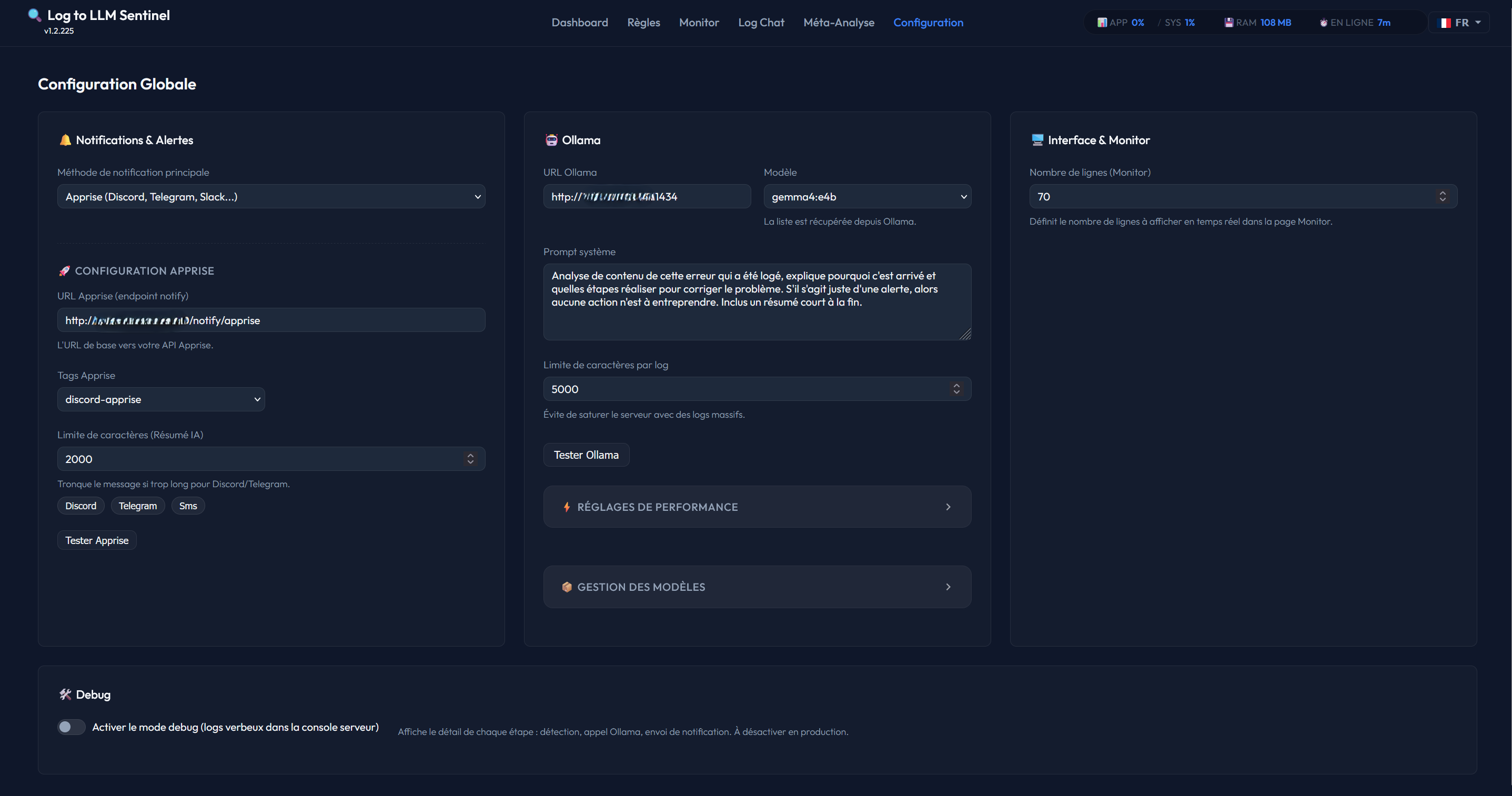The image size is (1512, 796).
Task: Click the box icon in Gestion des modèles
Action: 567,587
